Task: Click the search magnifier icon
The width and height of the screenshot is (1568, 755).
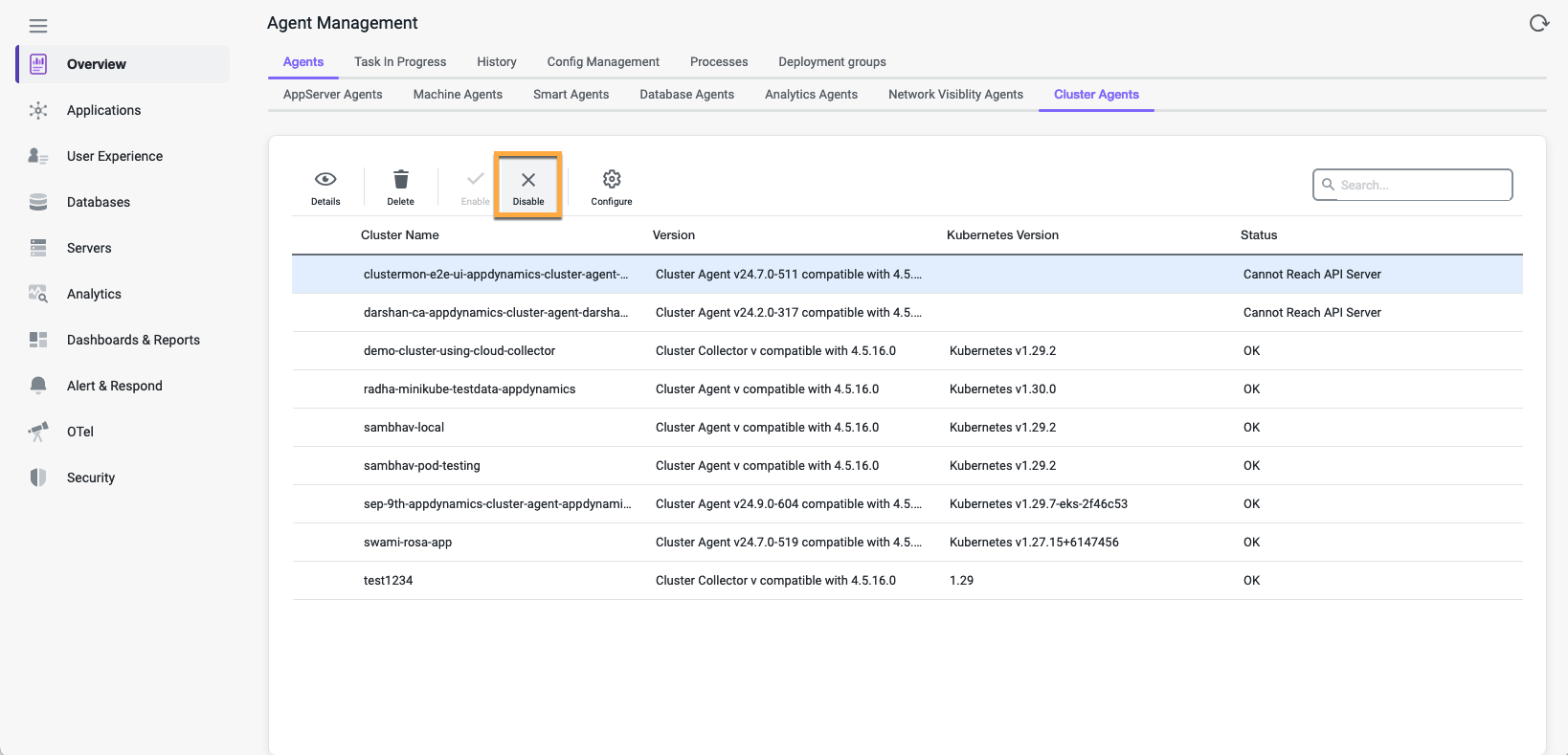Action: pos(1329,185)
